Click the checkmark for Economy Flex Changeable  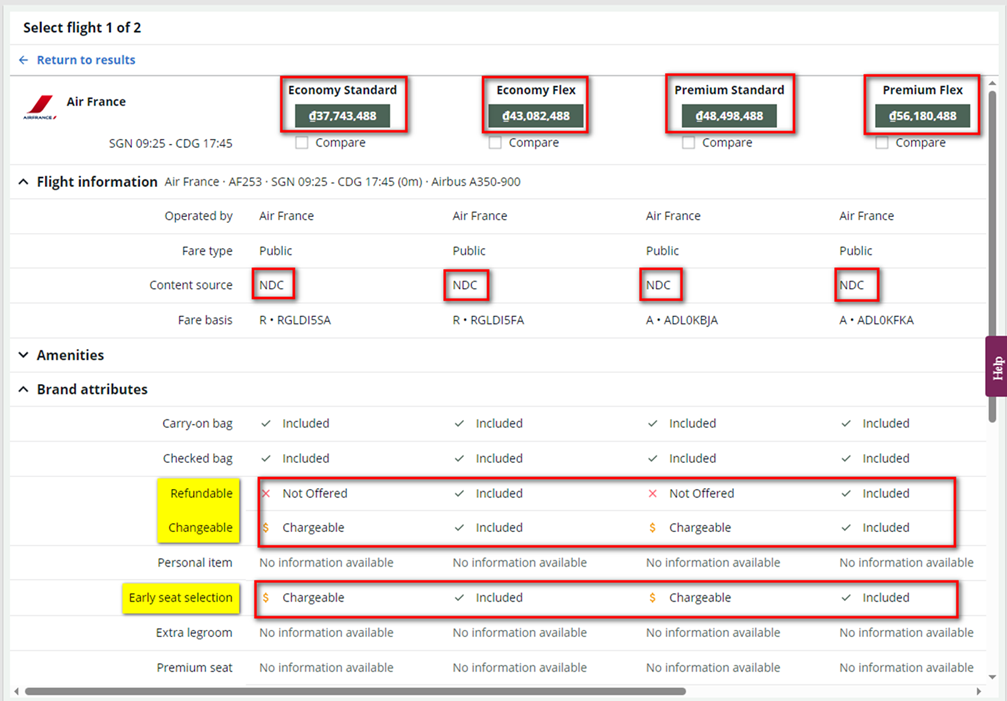click(x=459, y=528)
